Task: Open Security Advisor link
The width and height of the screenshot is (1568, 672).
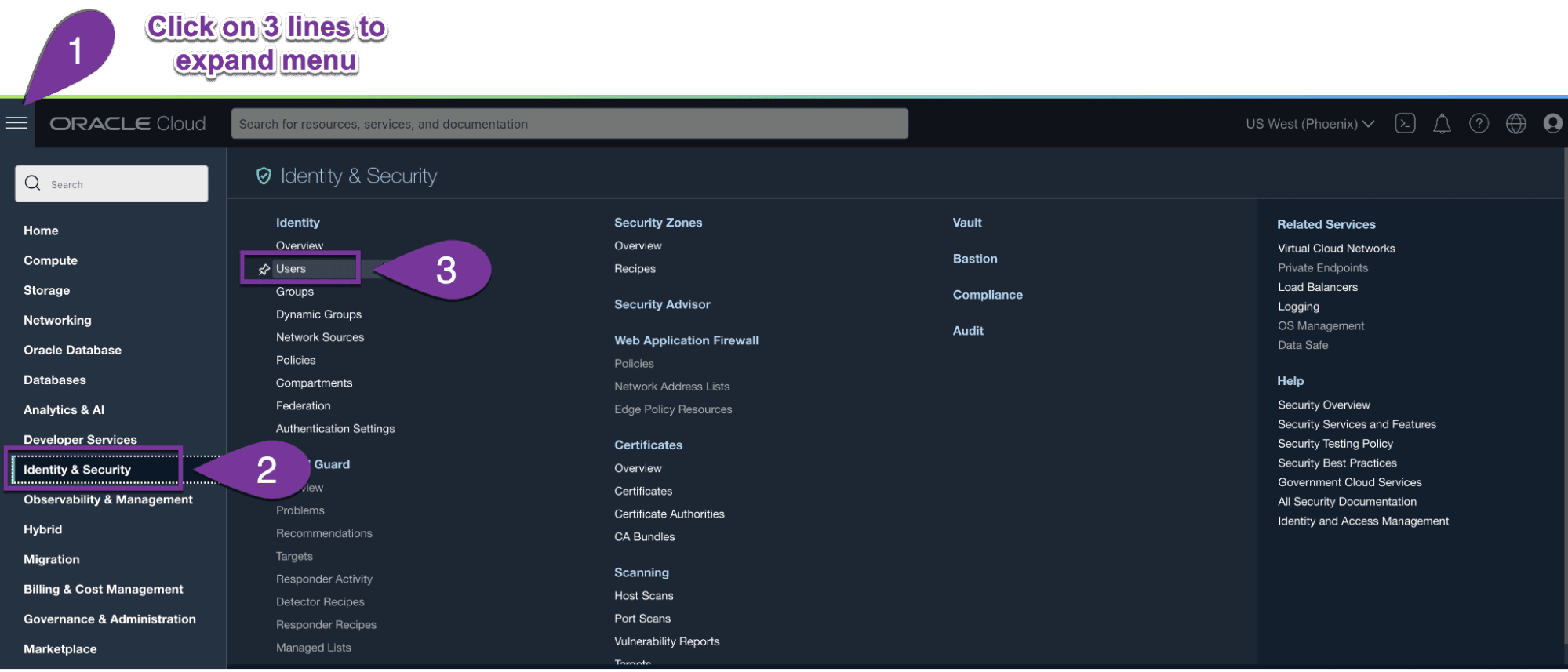Action: click(x=662, y=304)
